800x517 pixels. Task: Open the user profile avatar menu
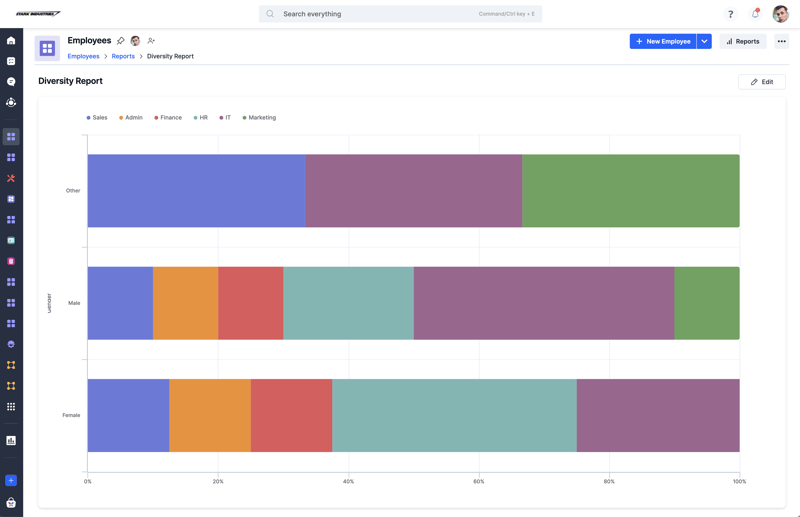click(781, 14)
